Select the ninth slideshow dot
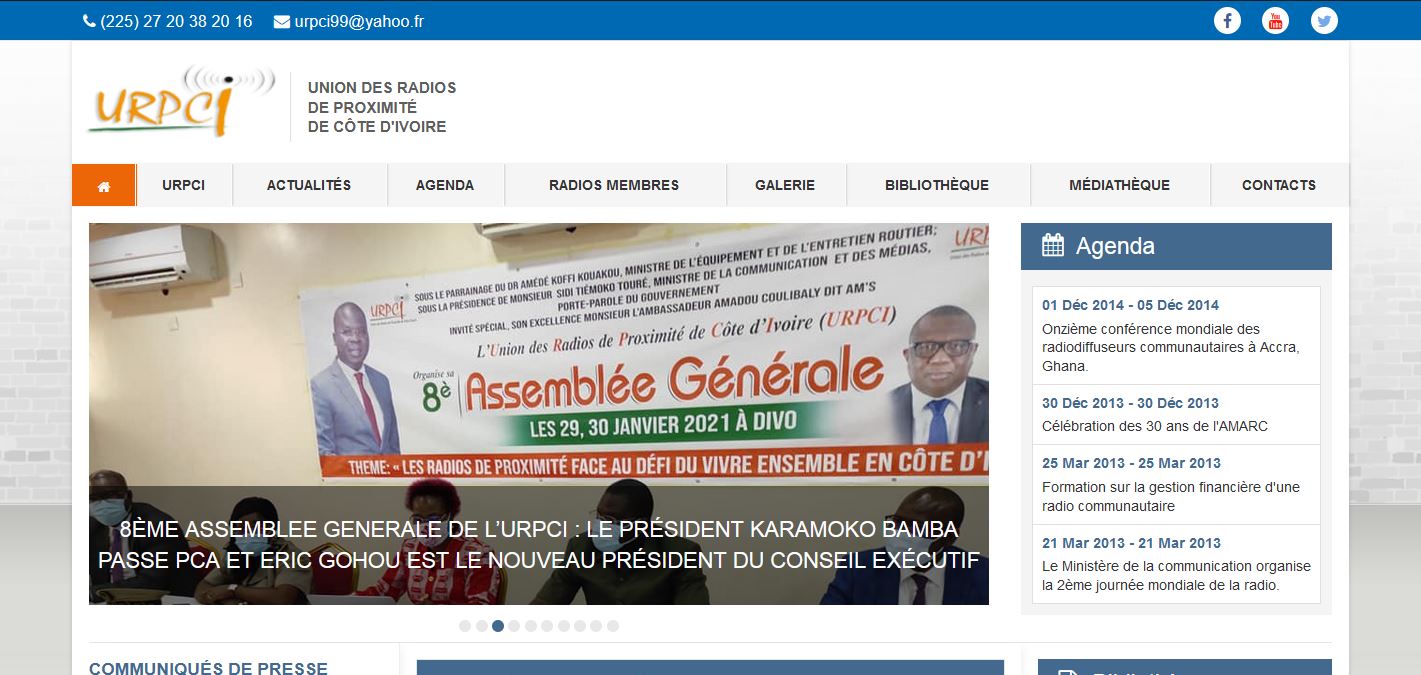This screenshot has width=1421, height=675. click(596, 626)
